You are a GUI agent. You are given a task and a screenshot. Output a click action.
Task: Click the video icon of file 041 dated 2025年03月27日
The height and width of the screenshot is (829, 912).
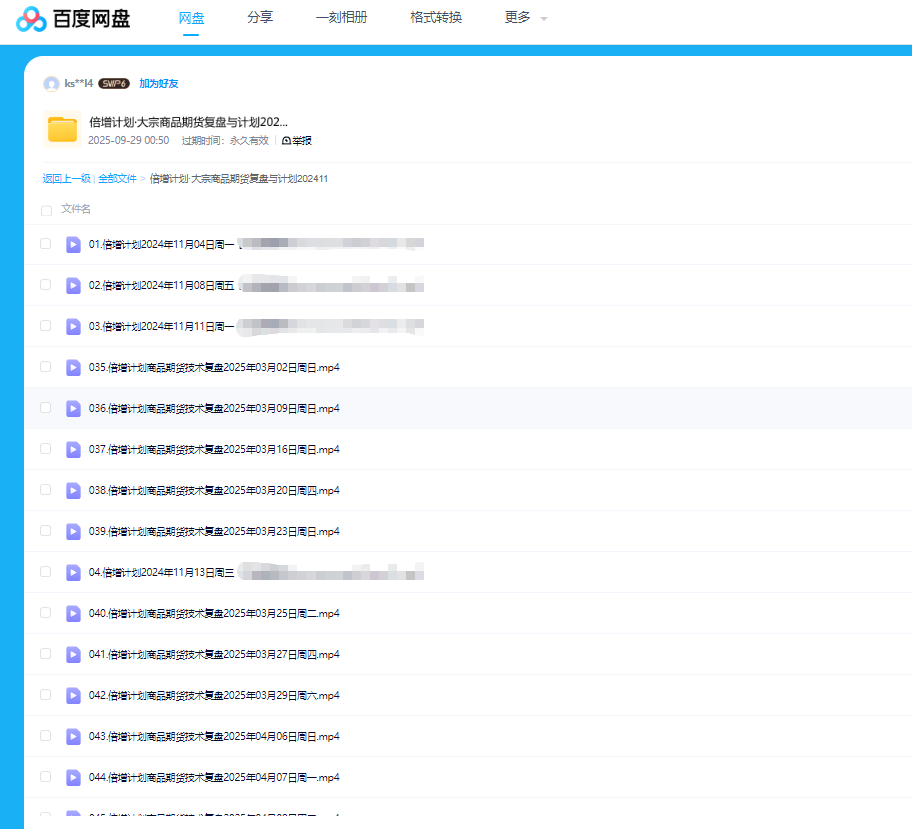pyautogui.click(x=73, y=654)
